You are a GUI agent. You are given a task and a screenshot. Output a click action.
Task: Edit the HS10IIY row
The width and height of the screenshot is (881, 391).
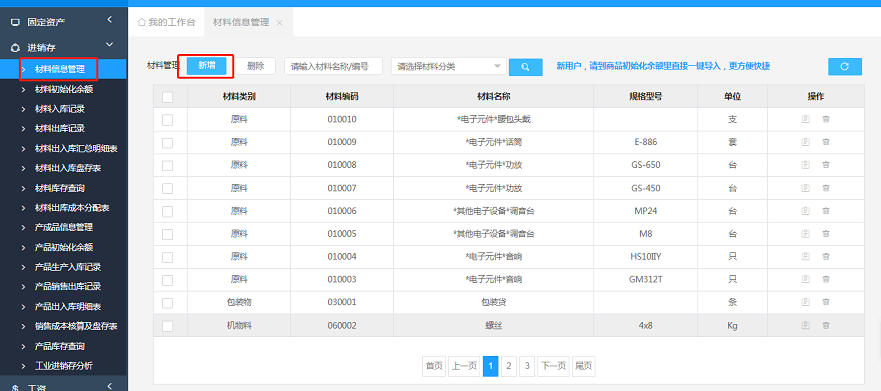coord(805,257)
